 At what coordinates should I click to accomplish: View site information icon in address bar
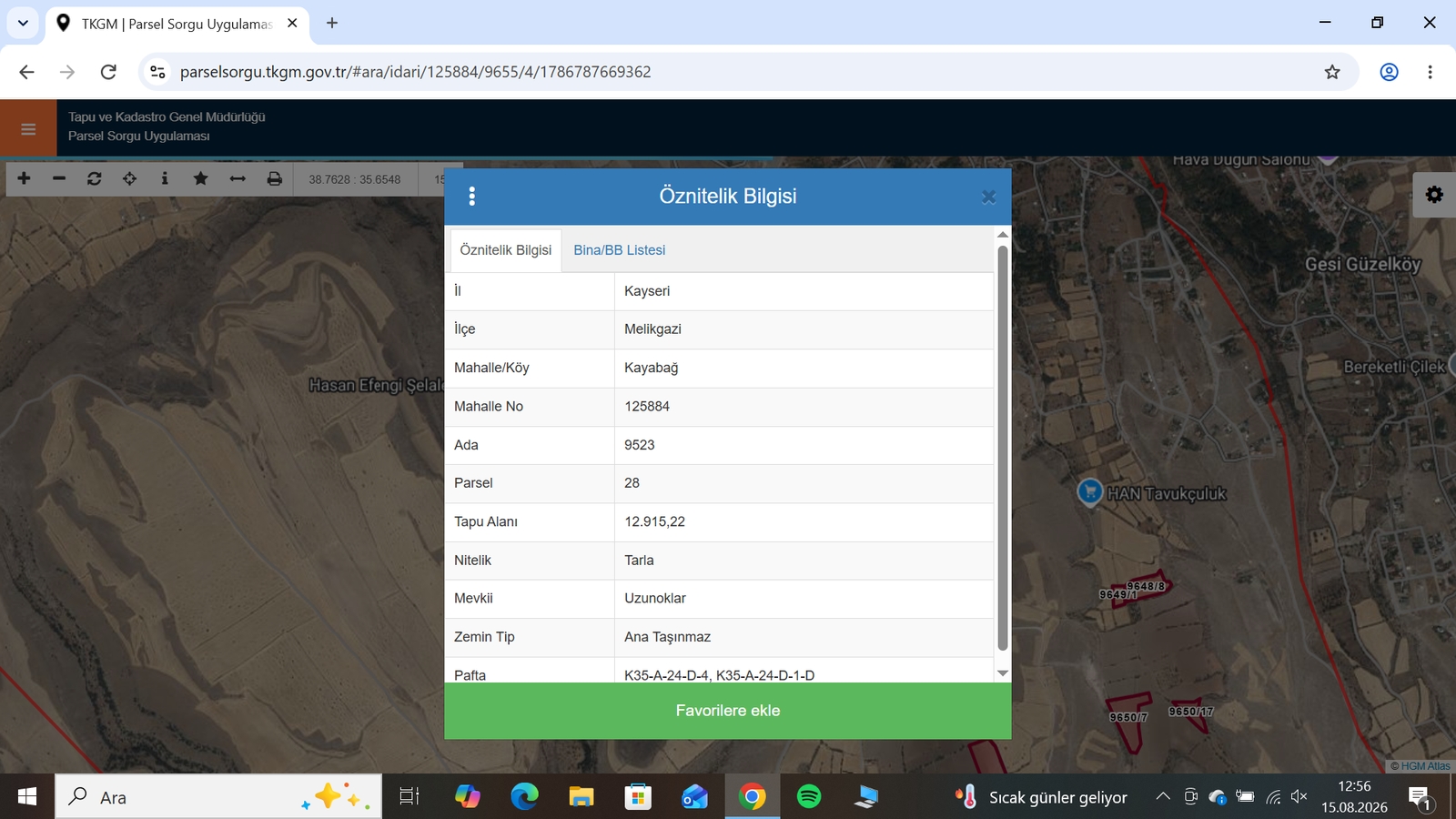[x=157, y=72]
